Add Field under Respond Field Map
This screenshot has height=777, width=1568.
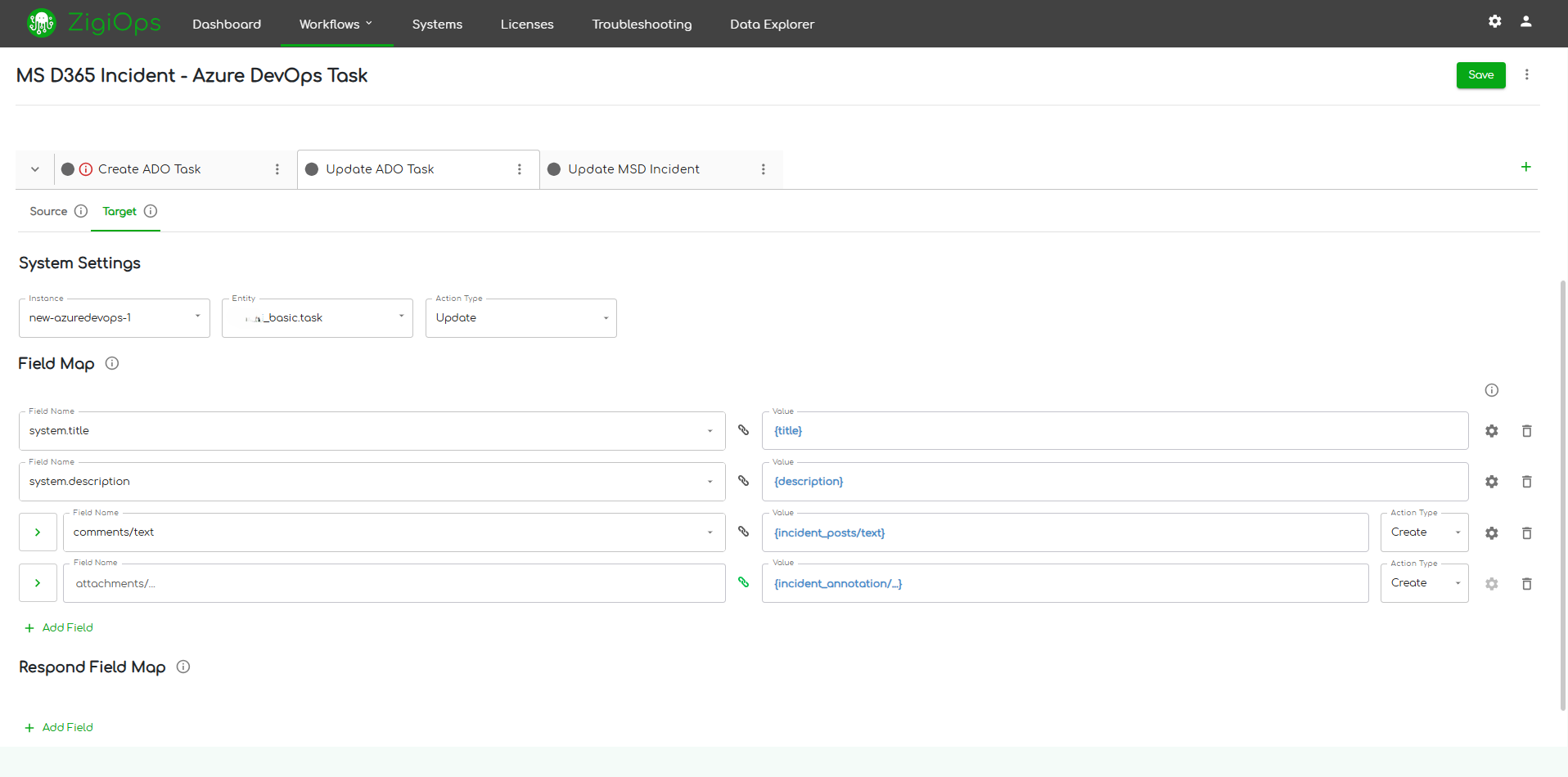tap(59, 727)
